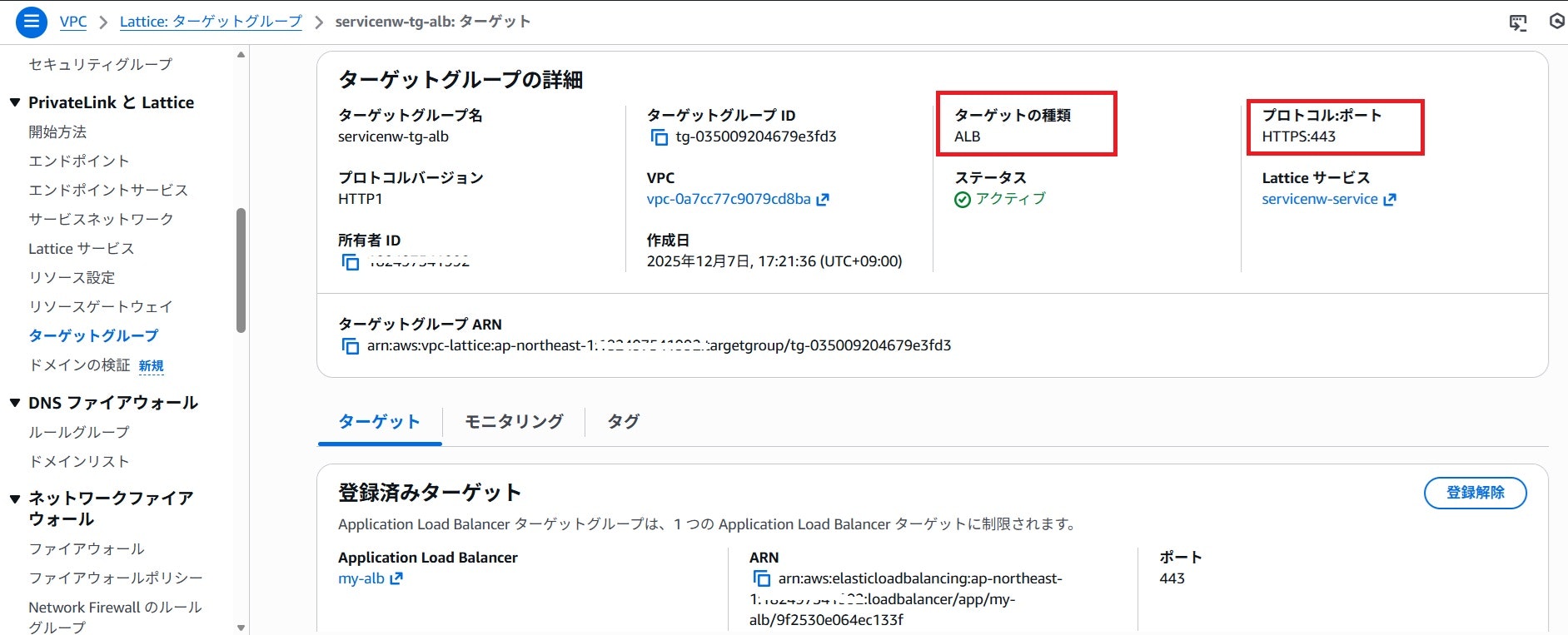
Task: Open servicenw-service Lattice service link
Action: click(1320, 199)
